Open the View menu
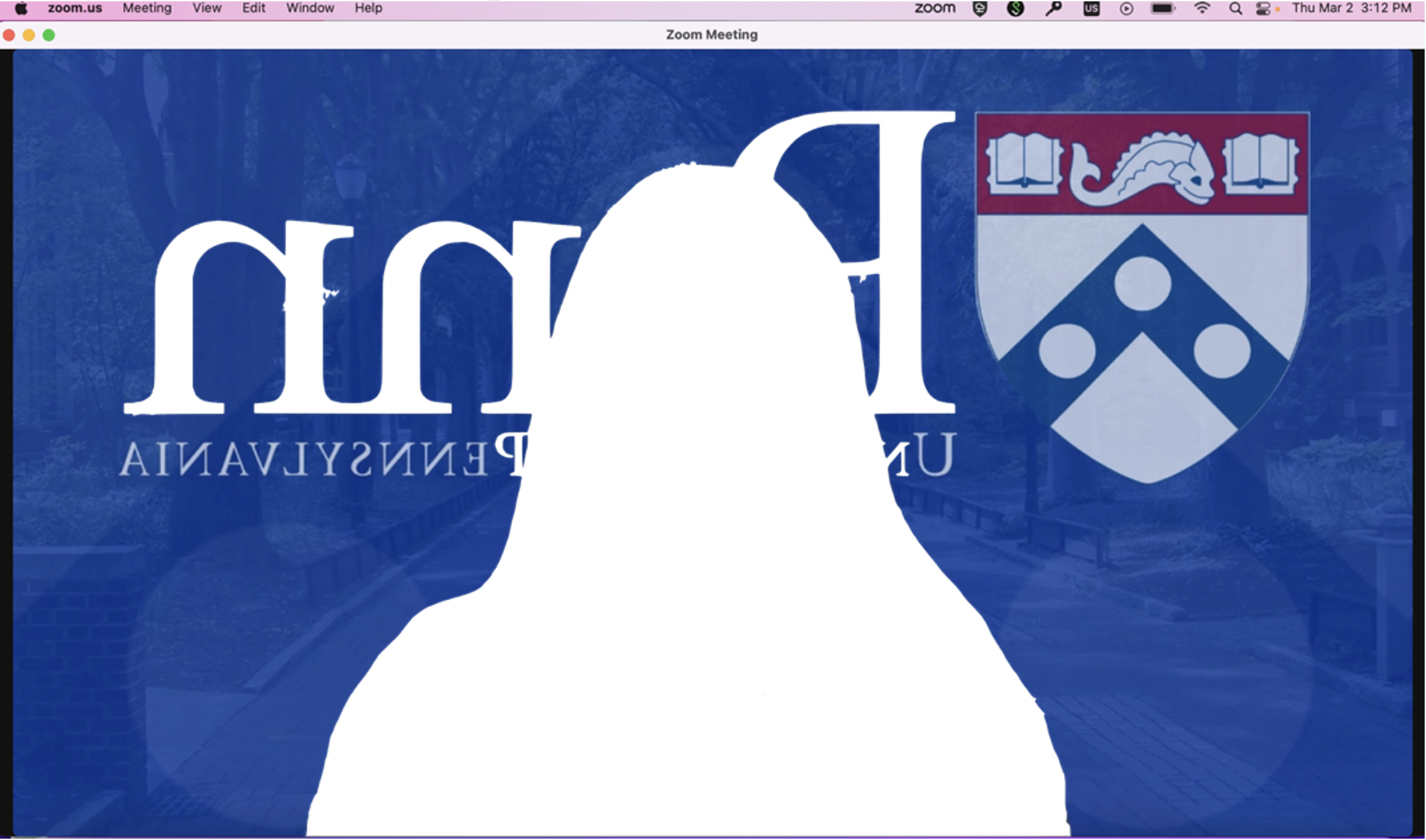The image size is (1426, 840). coord(206,9)
